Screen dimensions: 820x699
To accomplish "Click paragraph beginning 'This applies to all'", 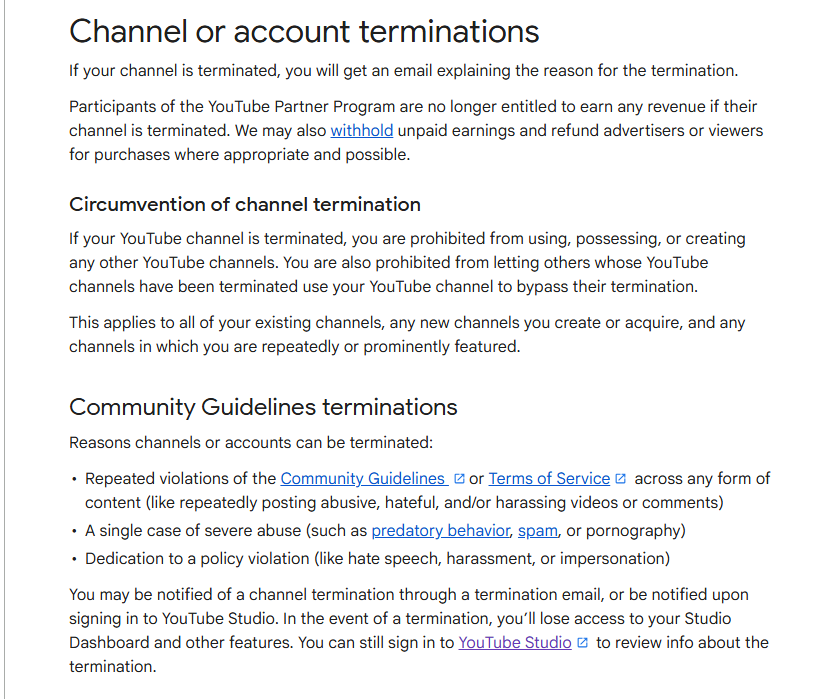I will 407,334.
